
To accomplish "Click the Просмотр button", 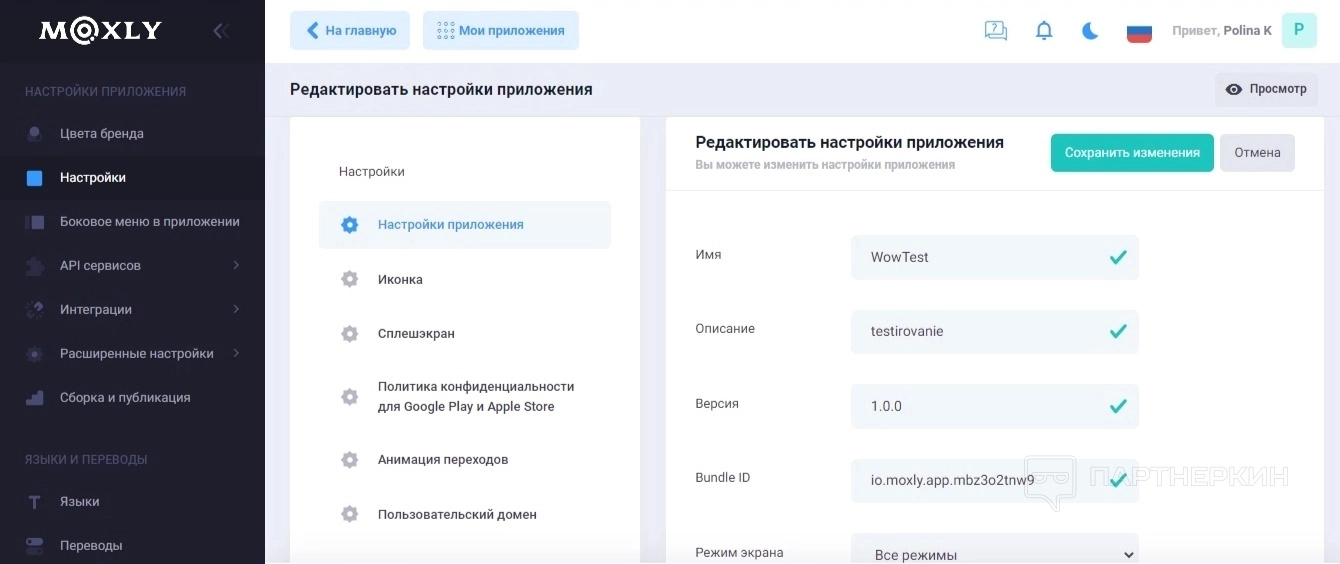I will (1266, 89).
